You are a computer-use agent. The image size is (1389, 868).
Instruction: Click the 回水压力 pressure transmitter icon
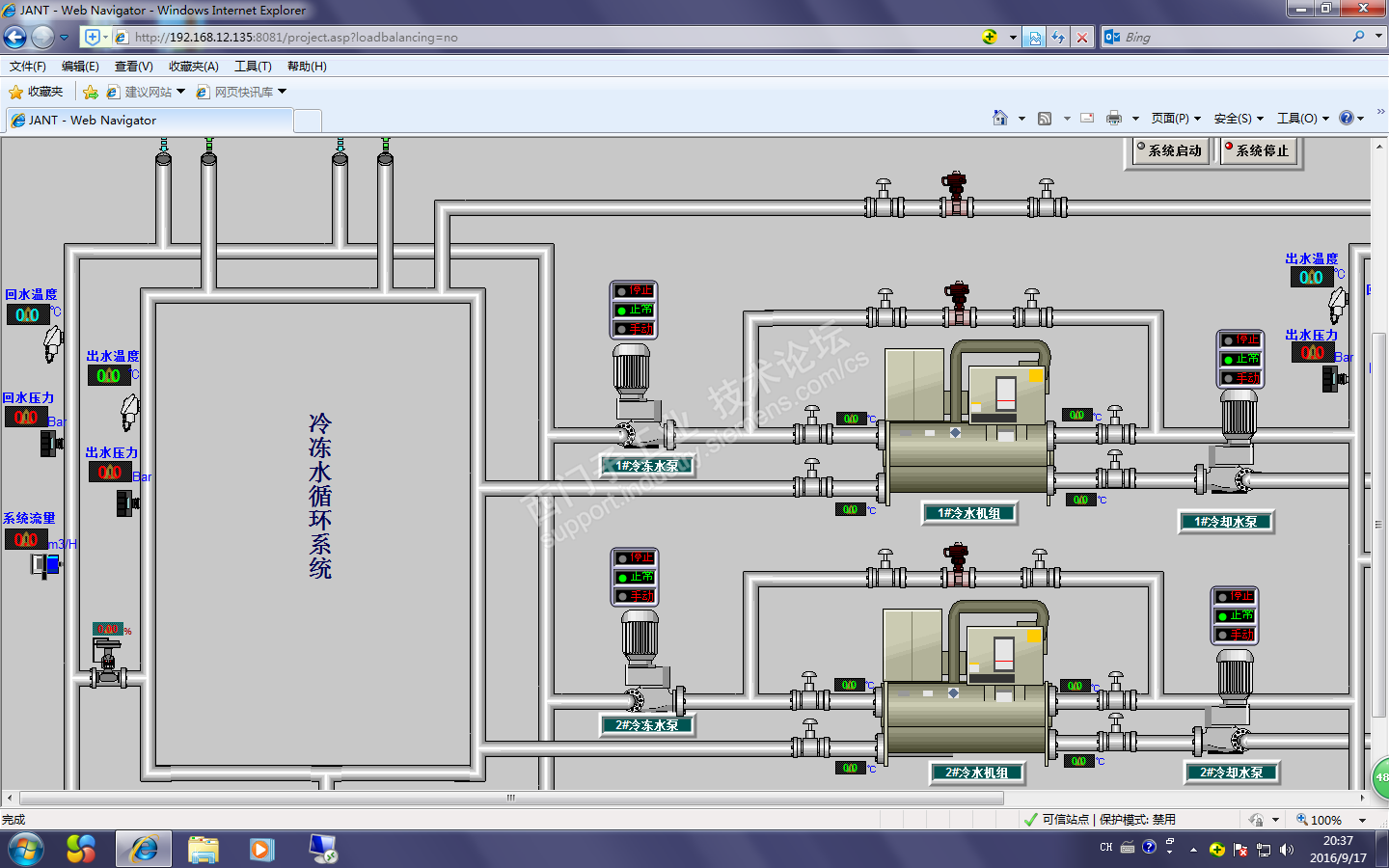pos(51,444)
